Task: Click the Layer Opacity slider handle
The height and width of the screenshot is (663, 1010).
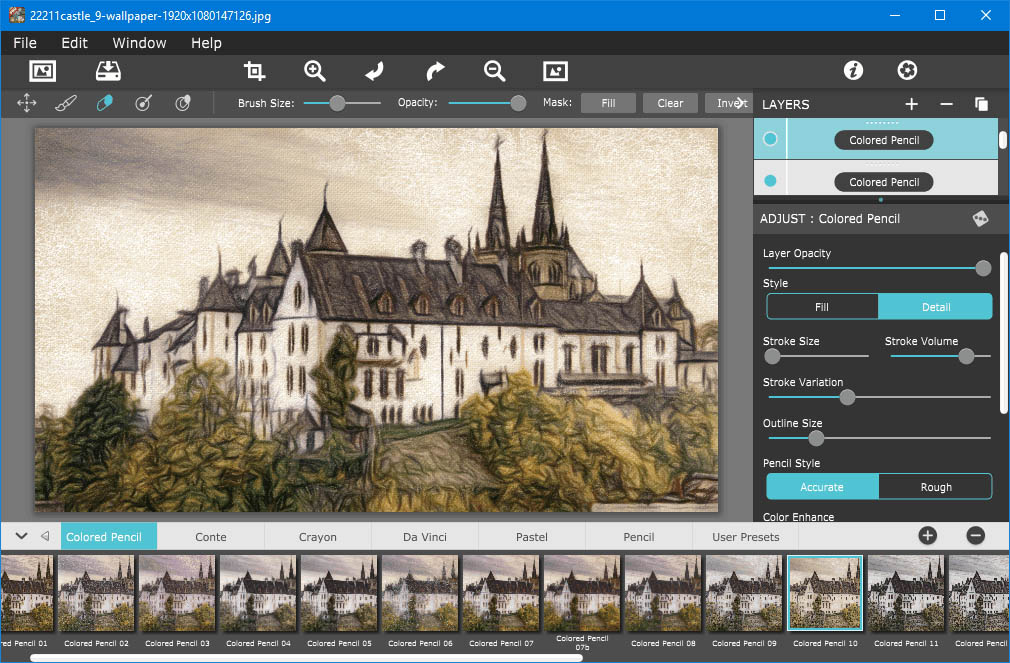Action: (x=983, y=268)
